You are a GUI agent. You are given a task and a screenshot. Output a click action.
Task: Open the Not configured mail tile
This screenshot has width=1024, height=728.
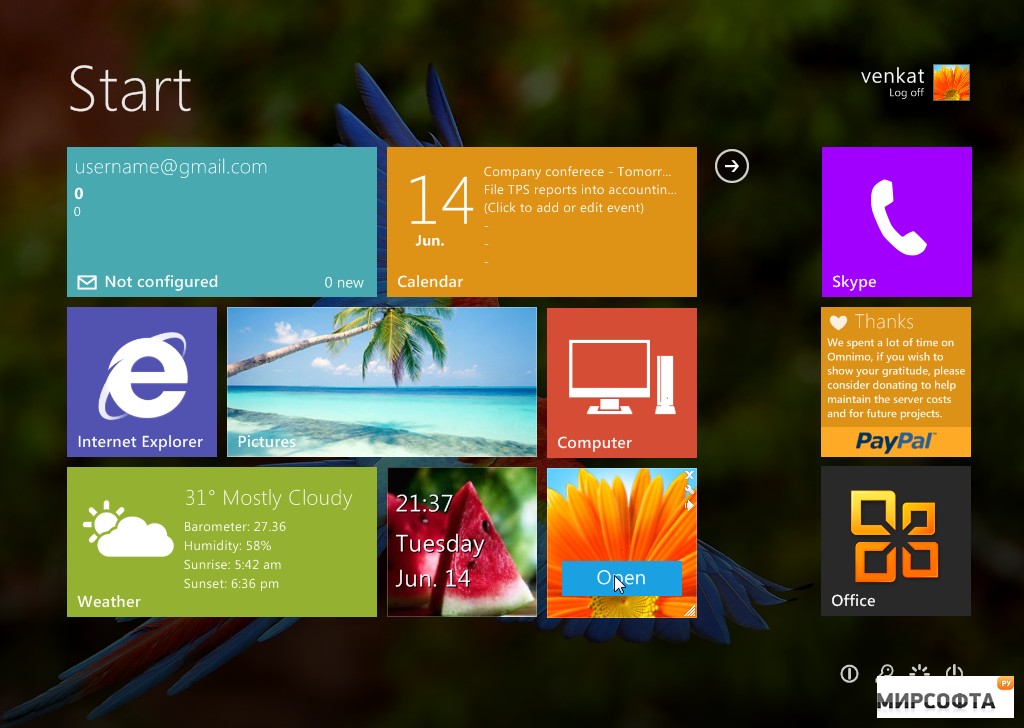(x=222, y=222)
